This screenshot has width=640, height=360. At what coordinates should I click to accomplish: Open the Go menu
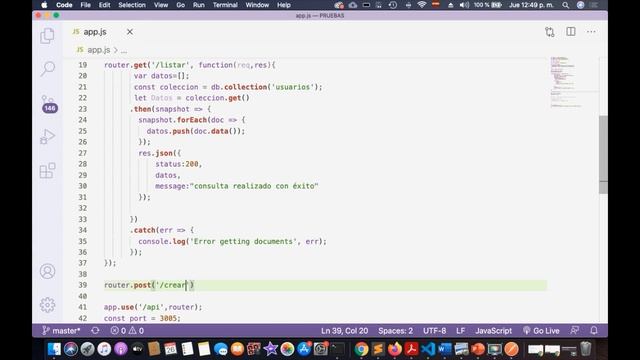(180, 5)
